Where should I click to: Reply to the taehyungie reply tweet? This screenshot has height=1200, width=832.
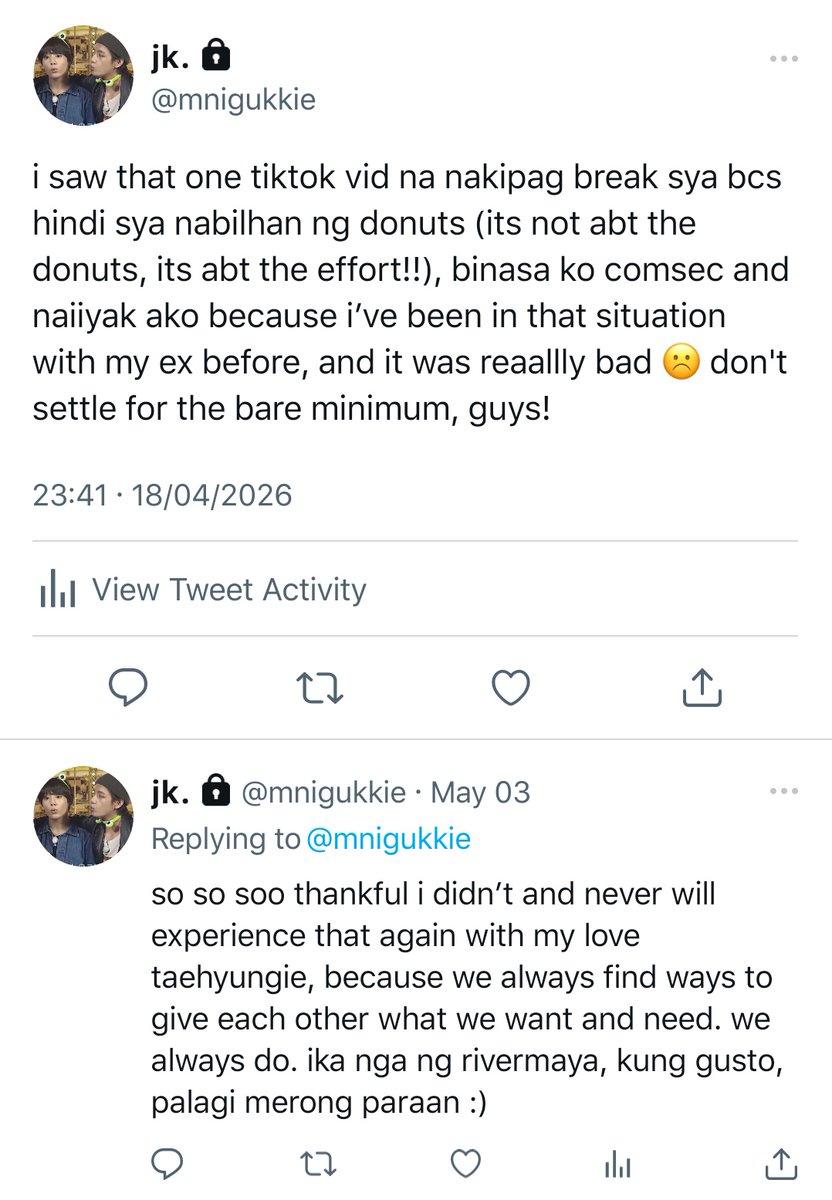165,1163
